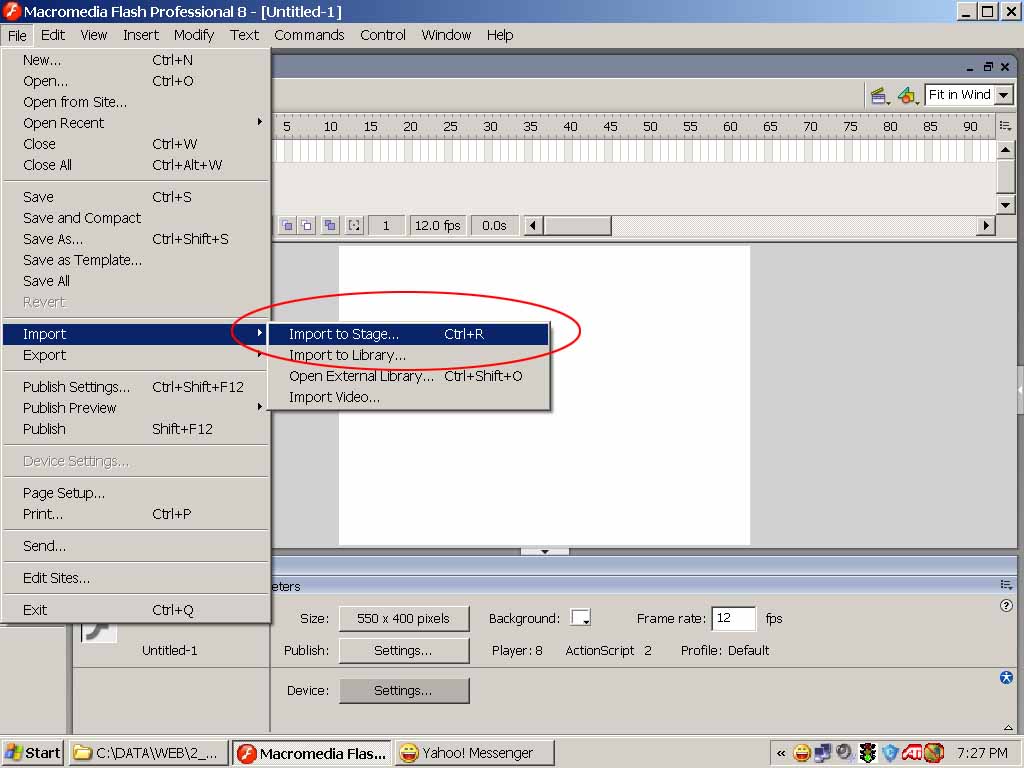The image size is (1024, 768).
Task: Expand hidden tray icons chevron
Action: (781, 753)
